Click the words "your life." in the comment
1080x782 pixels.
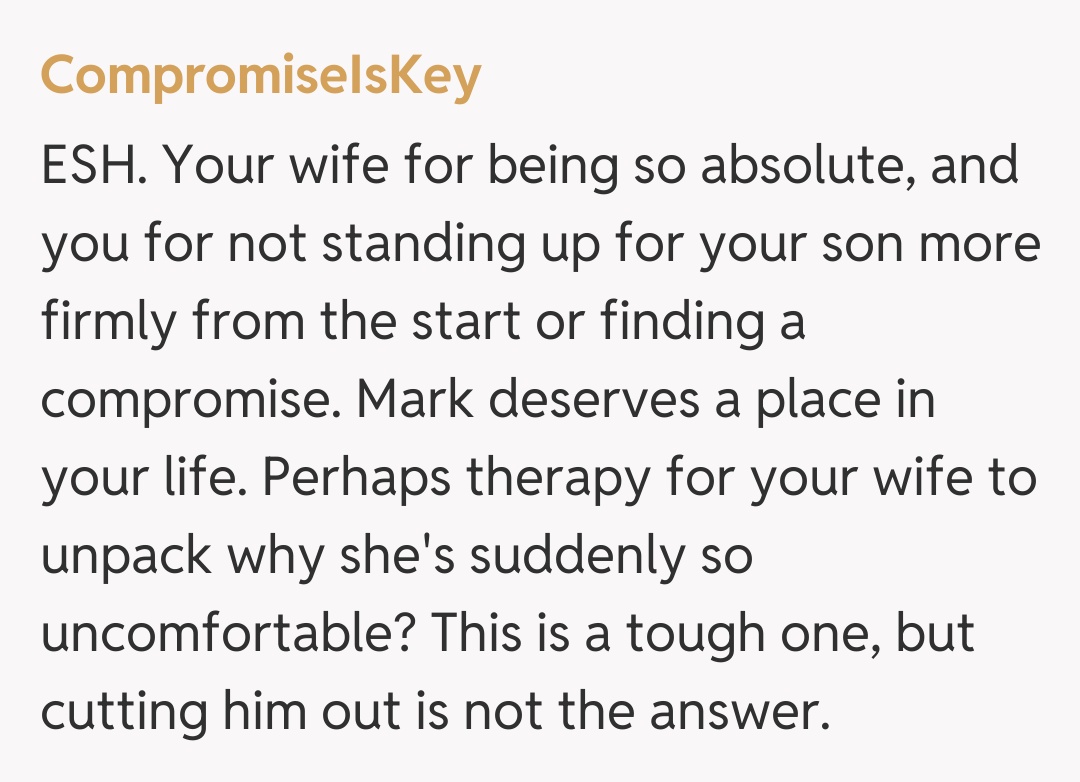point(143,478)
